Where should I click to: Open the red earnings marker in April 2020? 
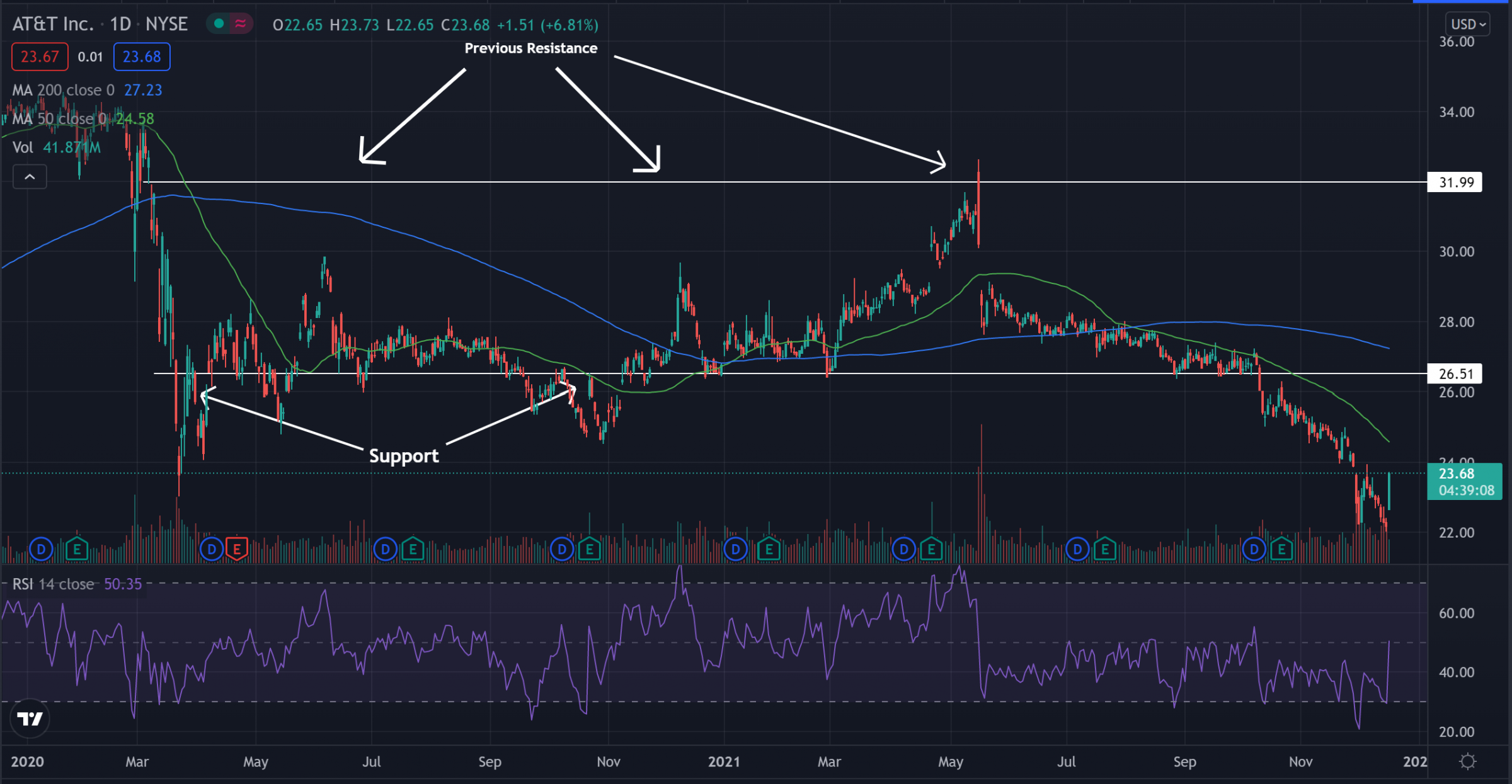pos(237,550)
